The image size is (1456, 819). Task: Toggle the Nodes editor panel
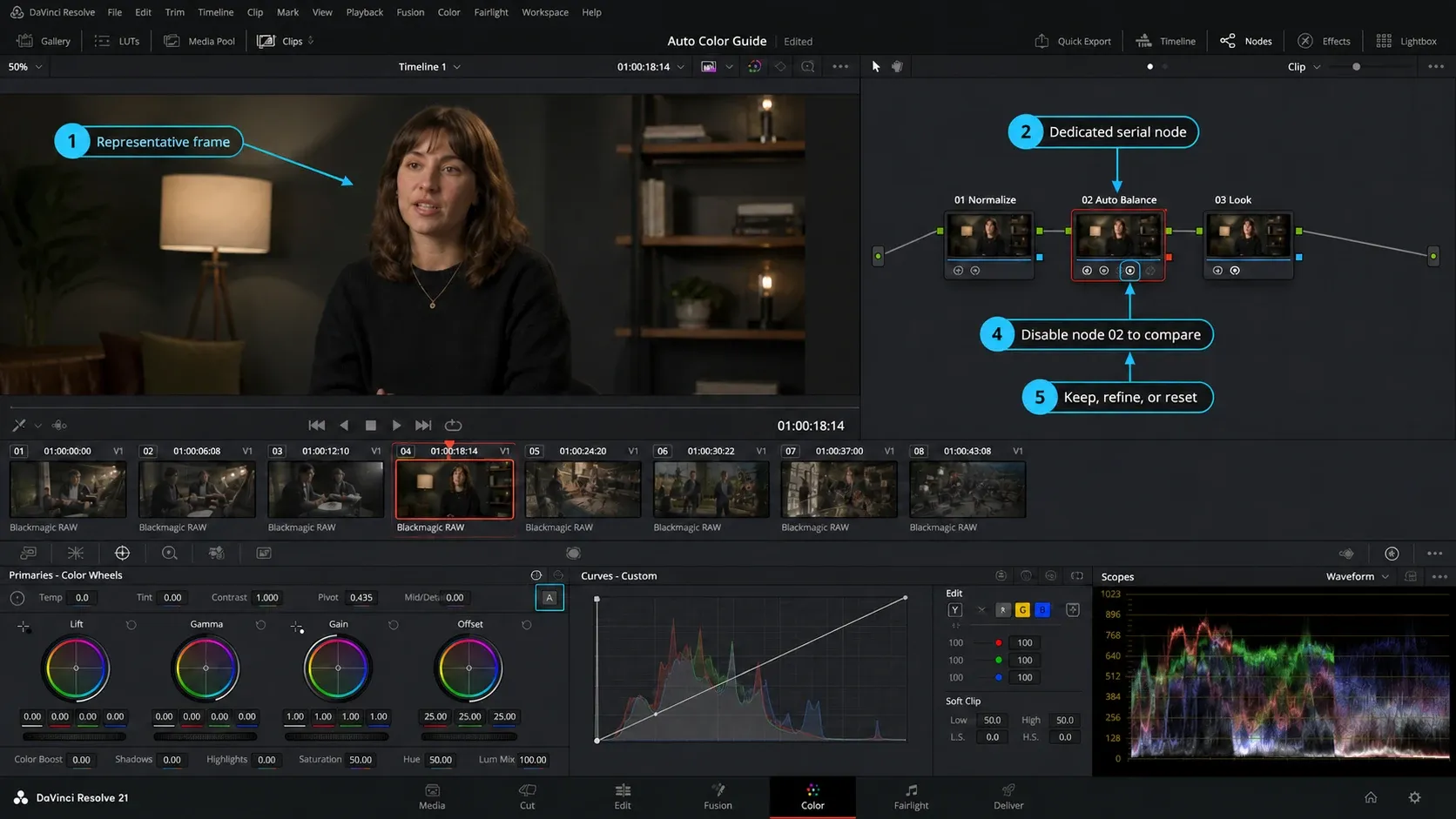(x=1246, y=41)
